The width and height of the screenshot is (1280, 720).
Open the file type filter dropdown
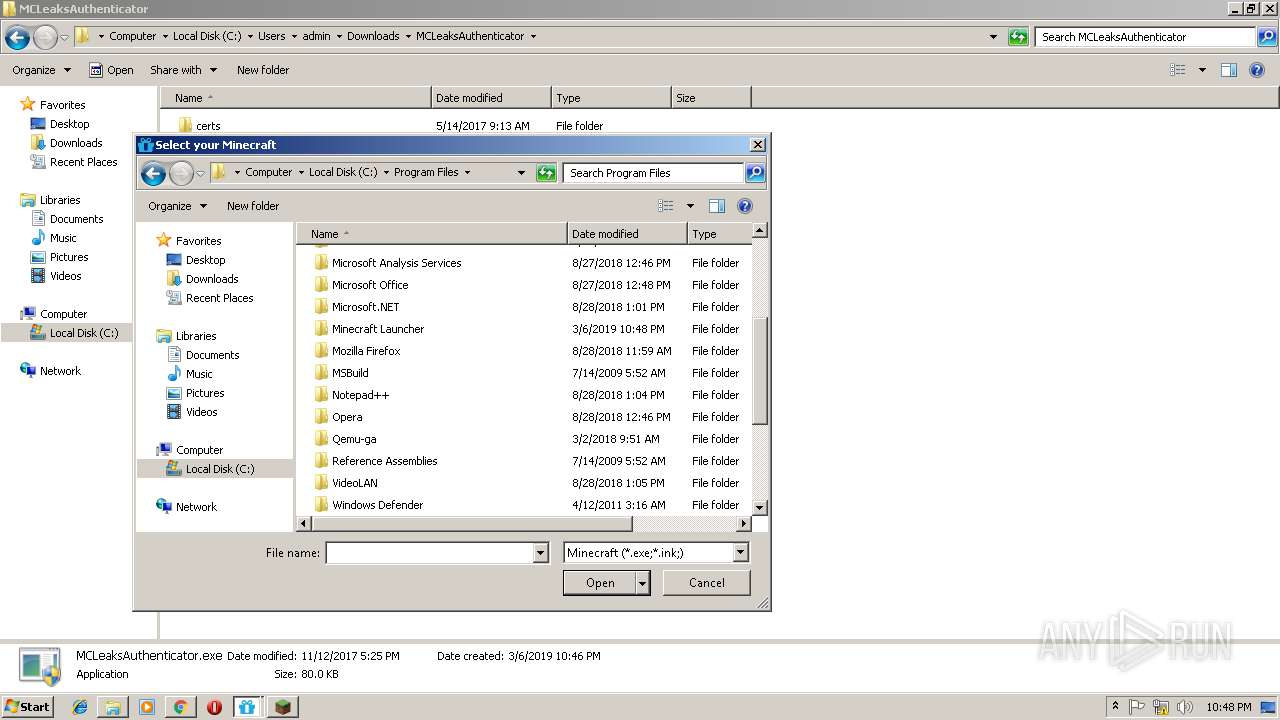(740, 553)
